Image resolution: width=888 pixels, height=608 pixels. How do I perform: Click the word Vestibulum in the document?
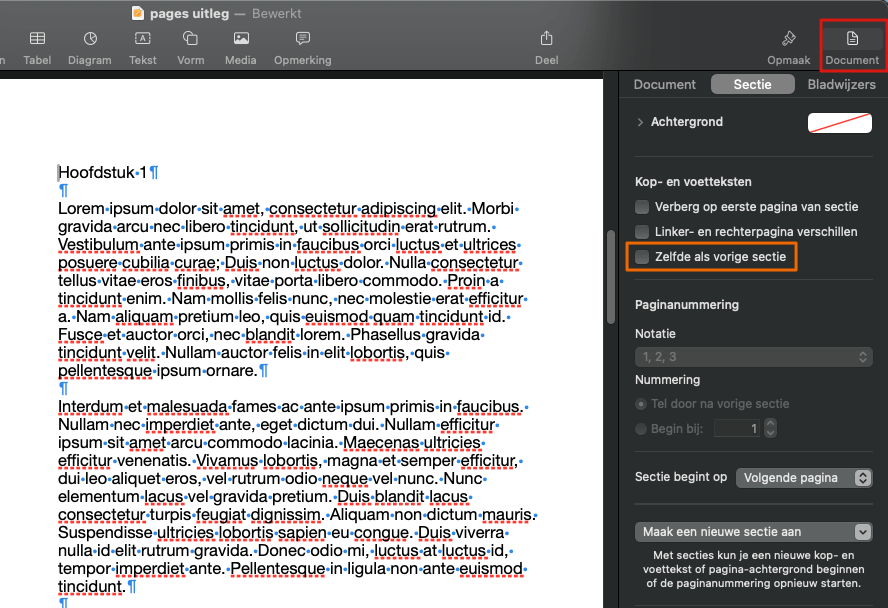[x=99, y=245]
